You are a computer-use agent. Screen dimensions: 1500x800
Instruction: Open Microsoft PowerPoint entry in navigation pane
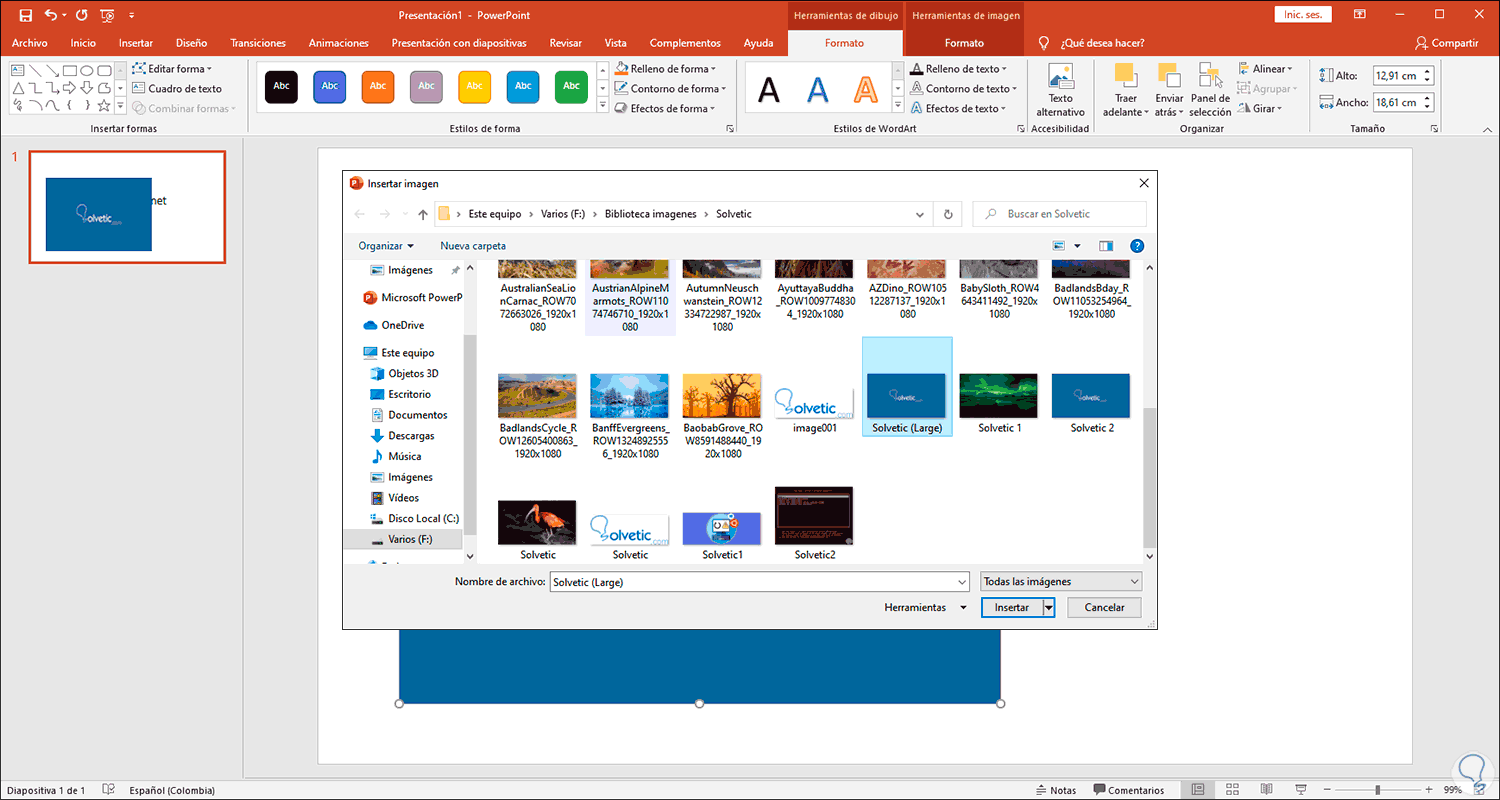point(412,297)
